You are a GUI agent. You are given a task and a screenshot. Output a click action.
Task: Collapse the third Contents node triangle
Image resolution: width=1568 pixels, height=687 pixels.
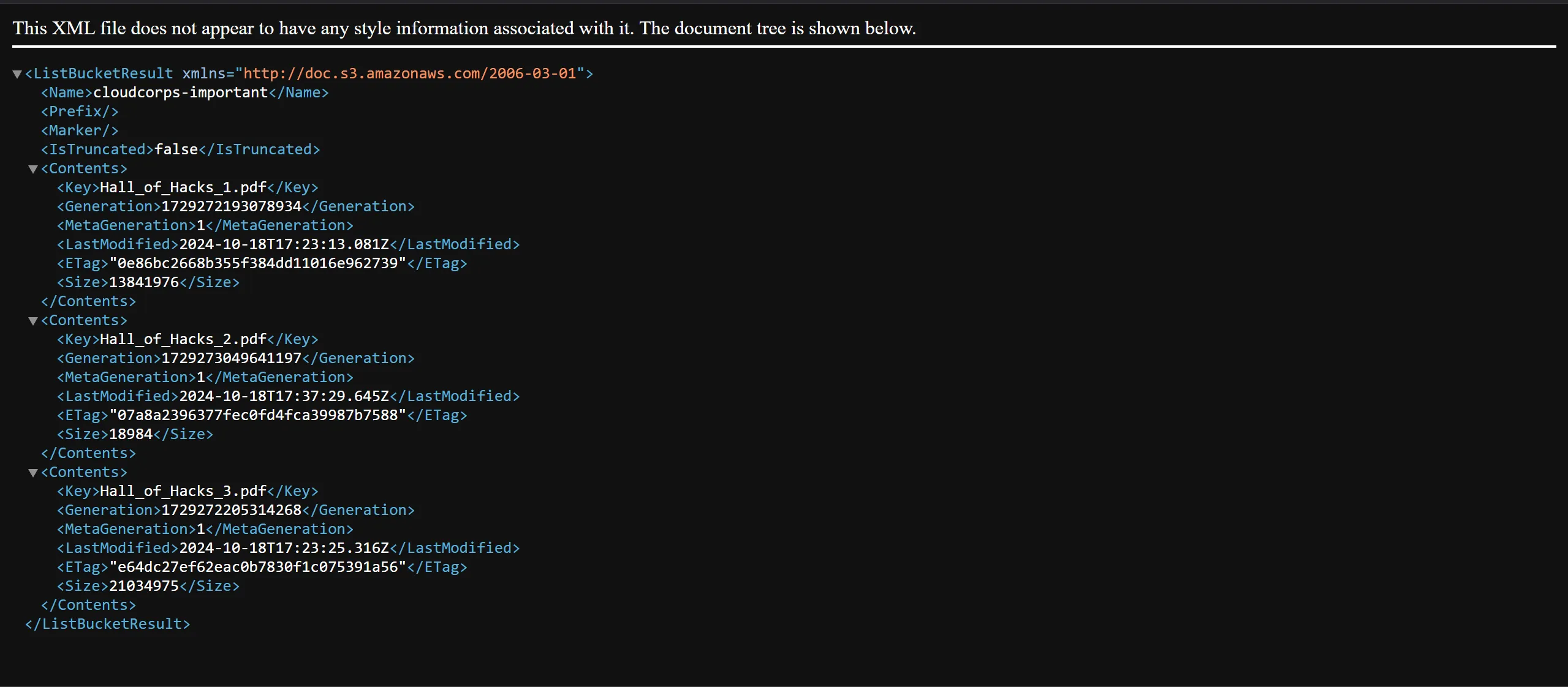click(33, 473)
